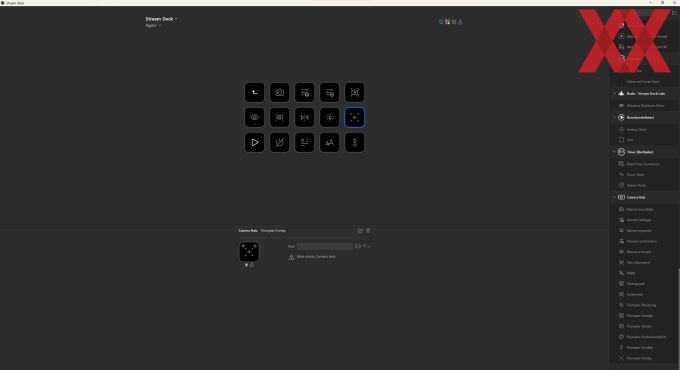Image resolution: width=680 pixels, height=370 pixels.
Task: Click the Timer (BarRaider) category icon
Action: tap(621, 152)
